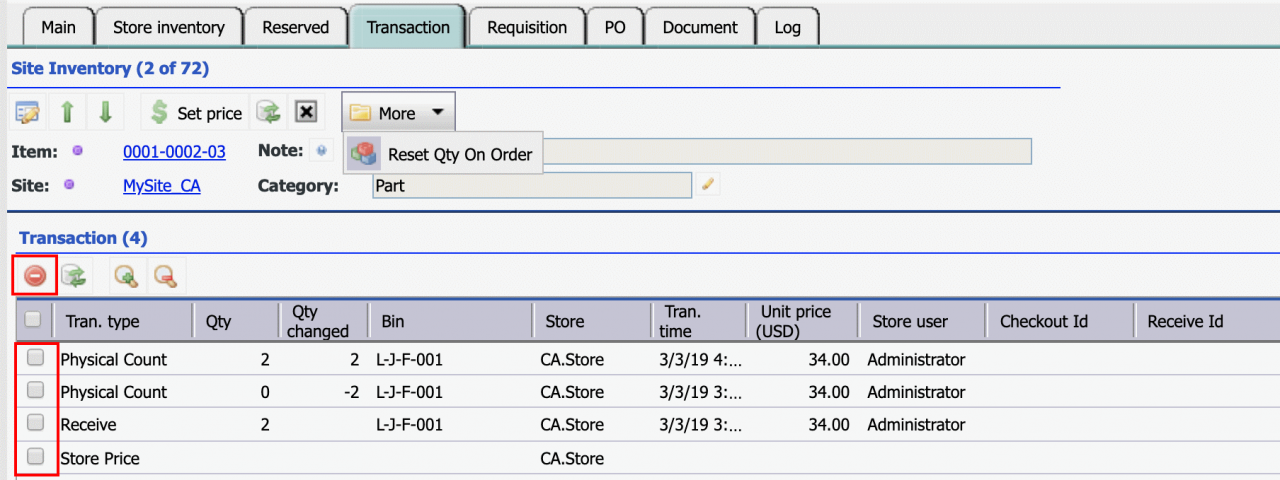Refresh Site Inventory using icon beside Set price
The image size is (1280, 480).
coord(268,112)
